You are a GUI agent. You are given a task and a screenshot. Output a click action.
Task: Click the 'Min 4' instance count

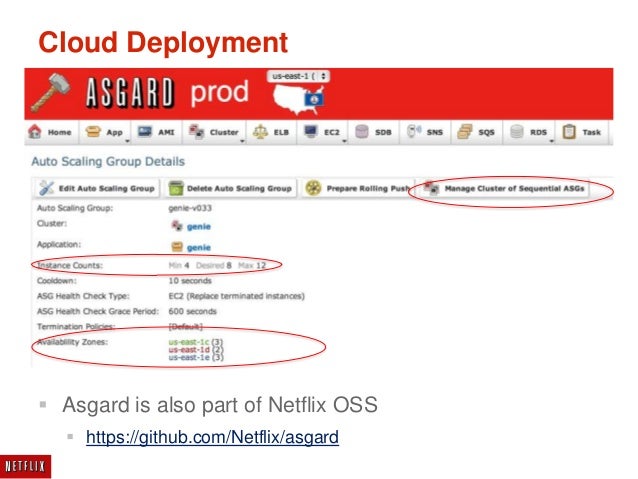click(179, 265)
